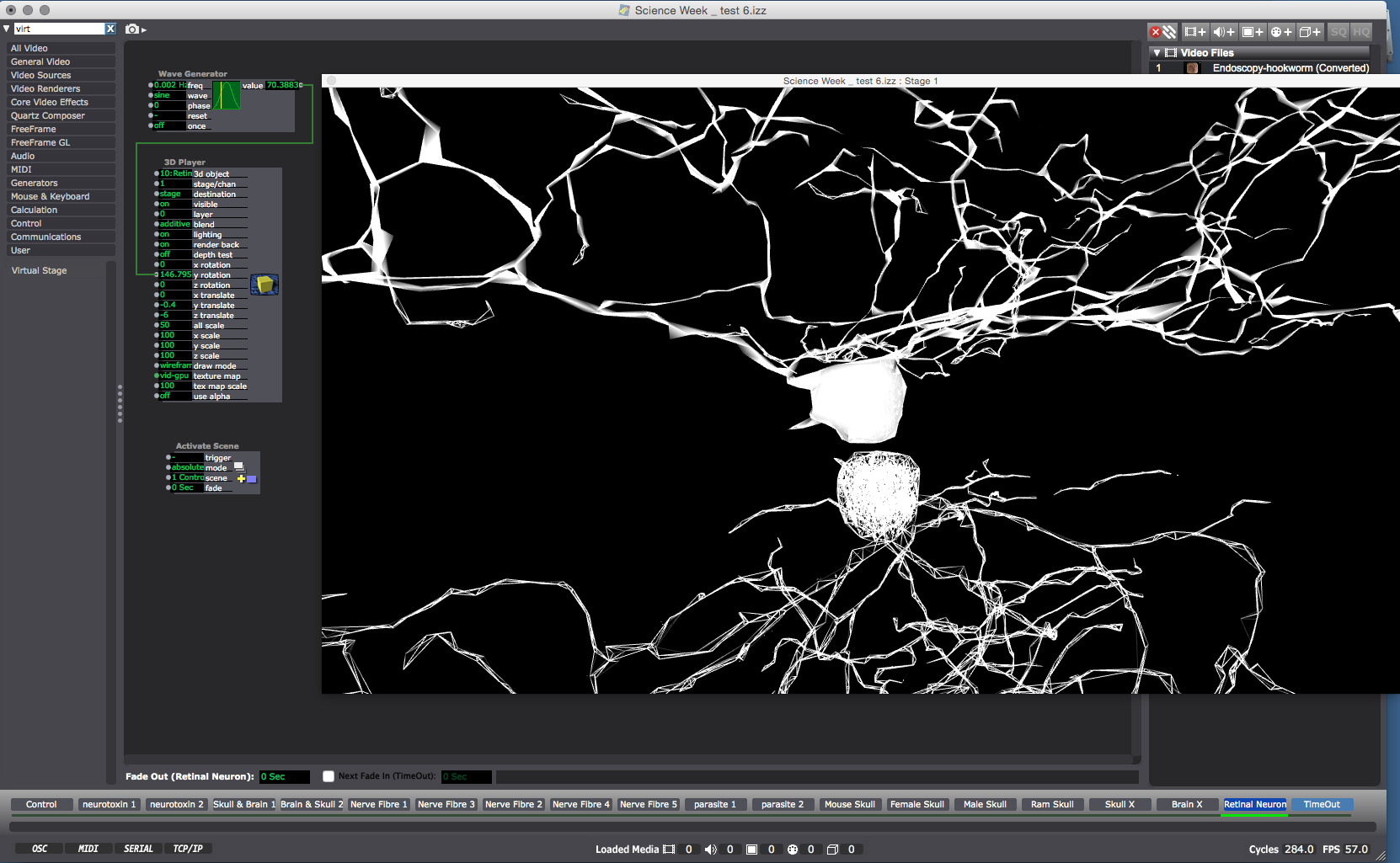Add a MIDI file with the MIDI plus icon
The height and width of the screenshot is (863, 1400).
point(1281,32)
